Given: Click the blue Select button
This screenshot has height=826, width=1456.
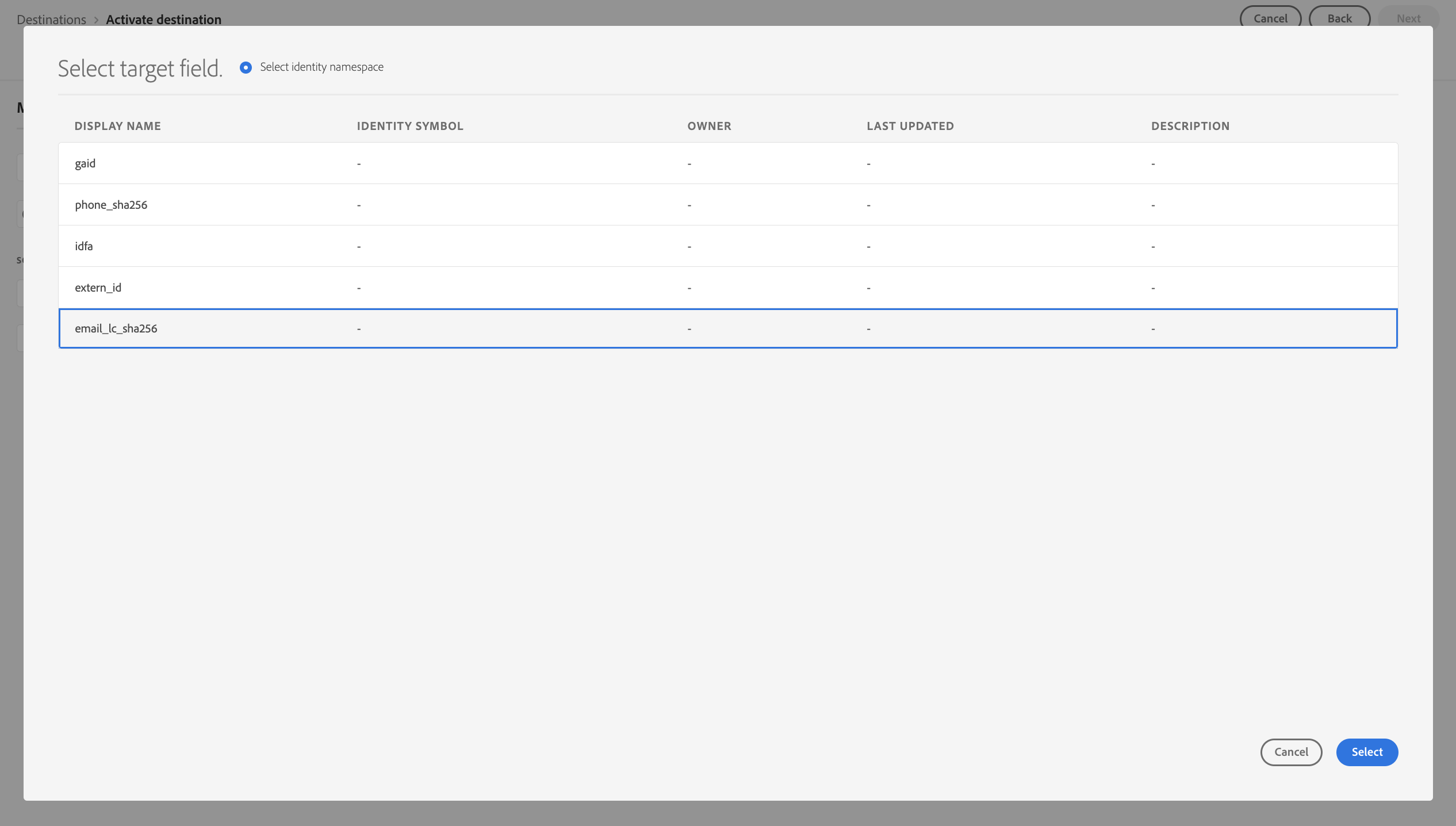Looking at the screenshot, I should tap(1367, 752).
